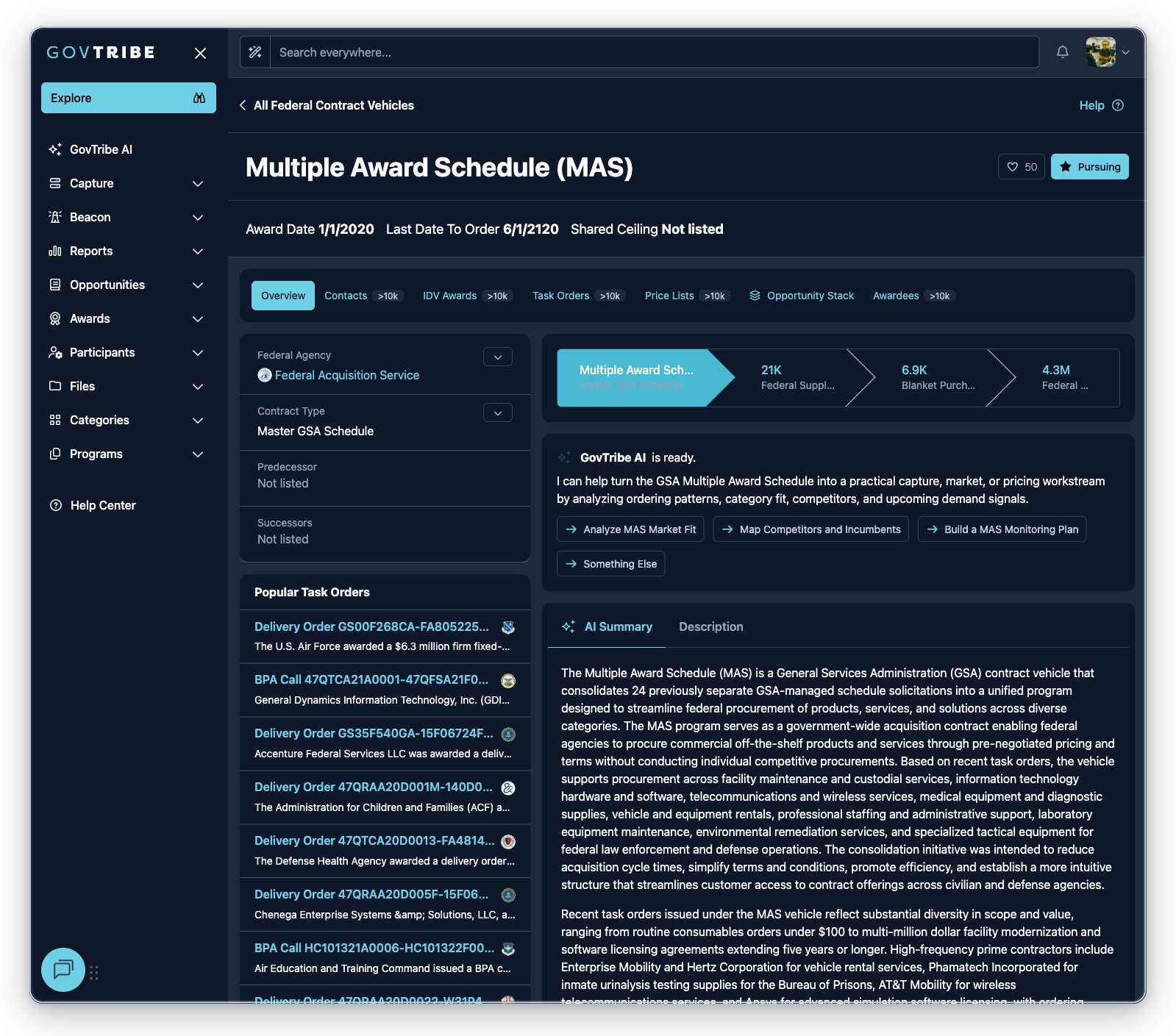
Task: Click the Participants people icon
Action: pyautogui.click(x=55, y=352)
